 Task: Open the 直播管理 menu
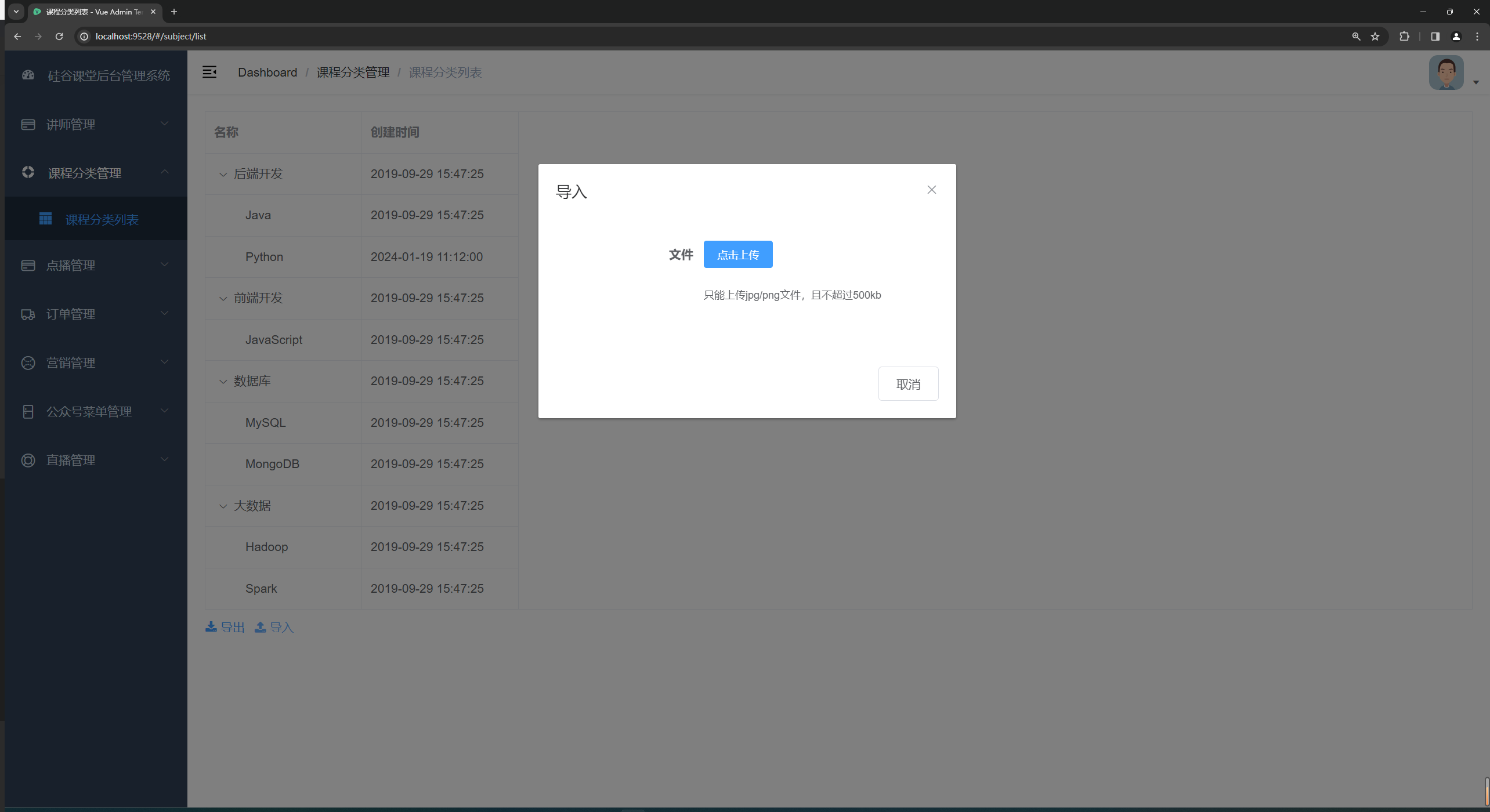click(96, 460)
